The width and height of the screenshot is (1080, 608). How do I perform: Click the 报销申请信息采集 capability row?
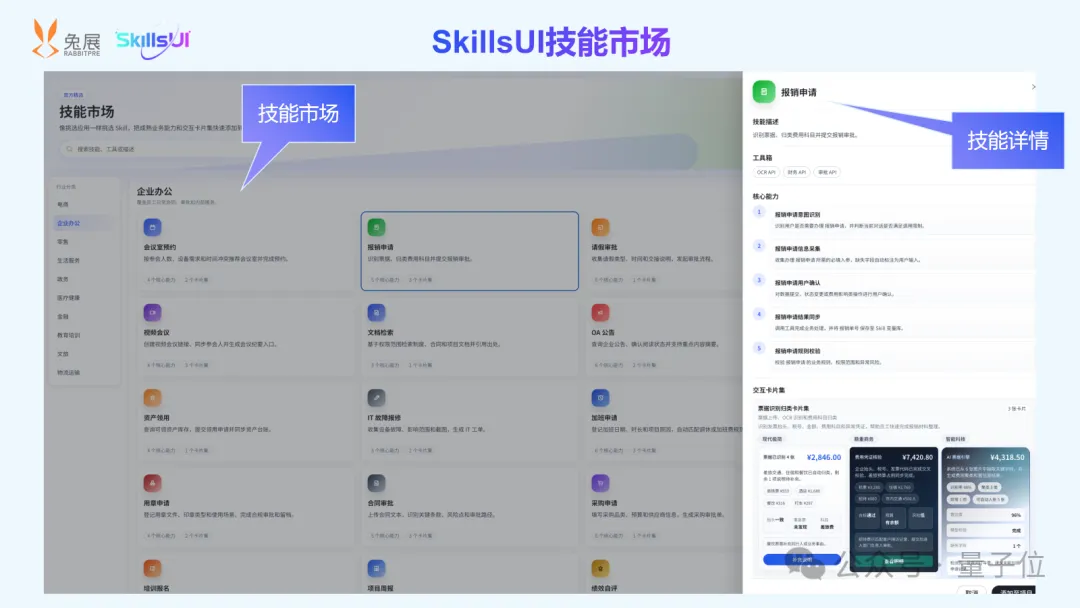pyautogui.click(x=892, y=253)
